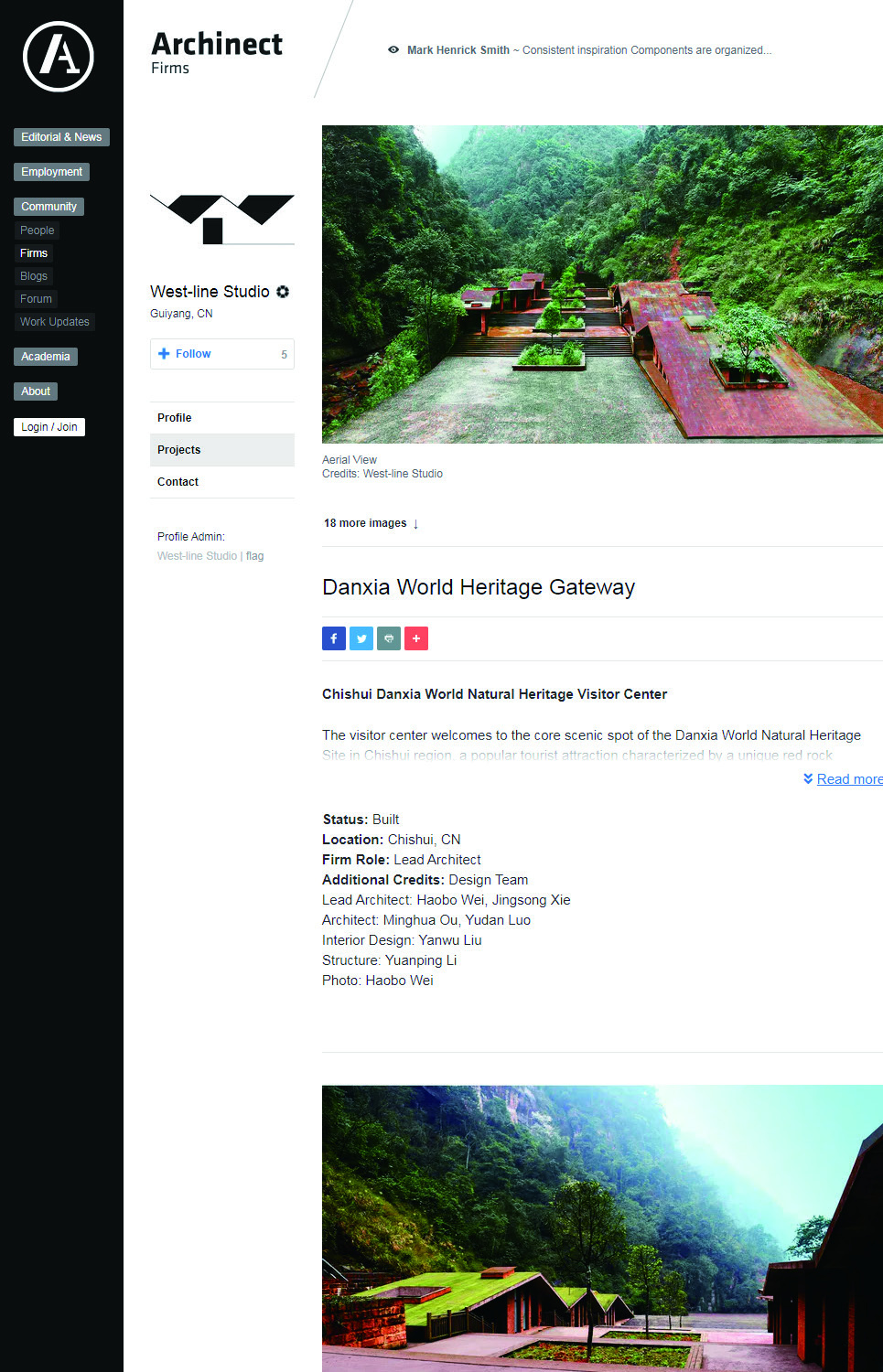Click the Archinect Firms header title
This screenshot has height=1372, width=883.
(217, 52)
